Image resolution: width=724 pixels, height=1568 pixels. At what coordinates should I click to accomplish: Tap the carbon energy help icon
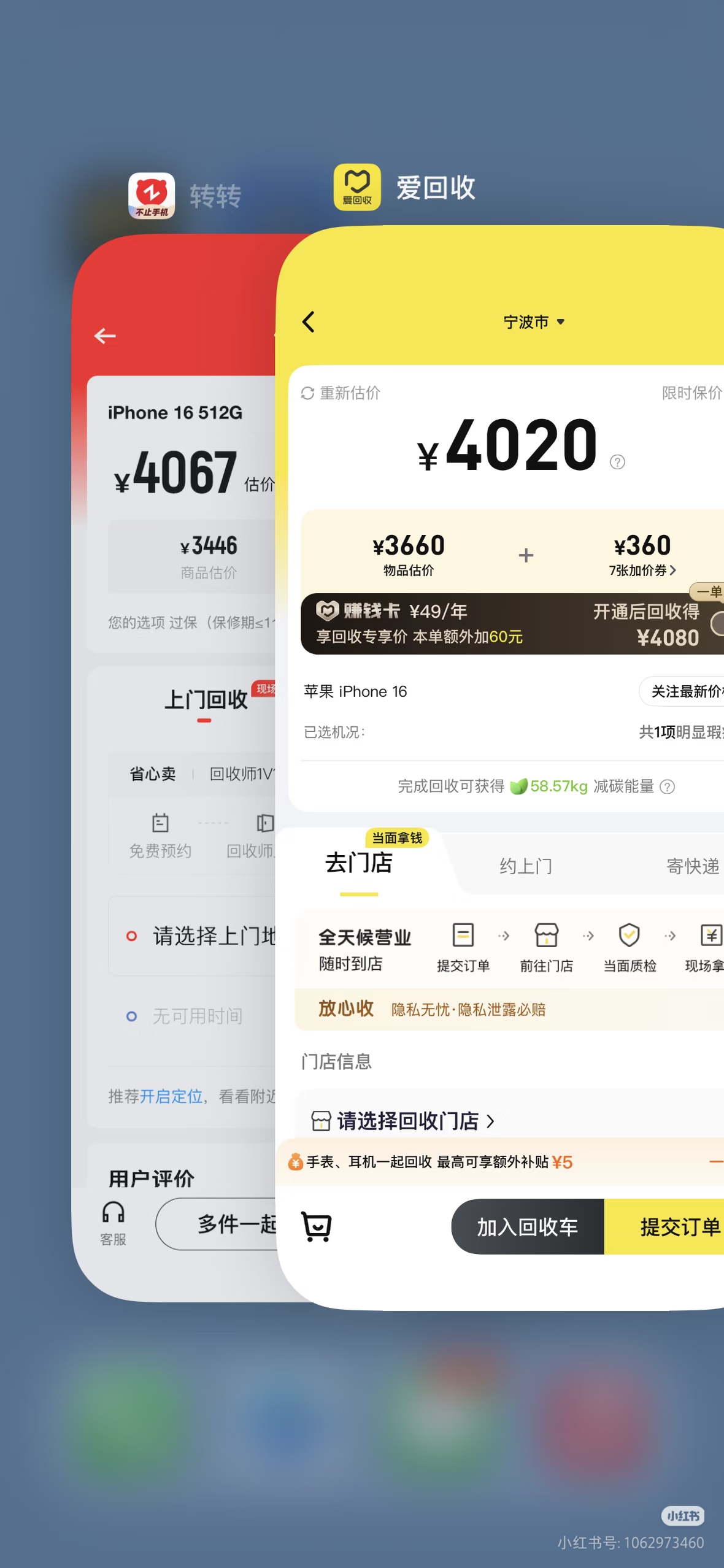pos(667,786)
